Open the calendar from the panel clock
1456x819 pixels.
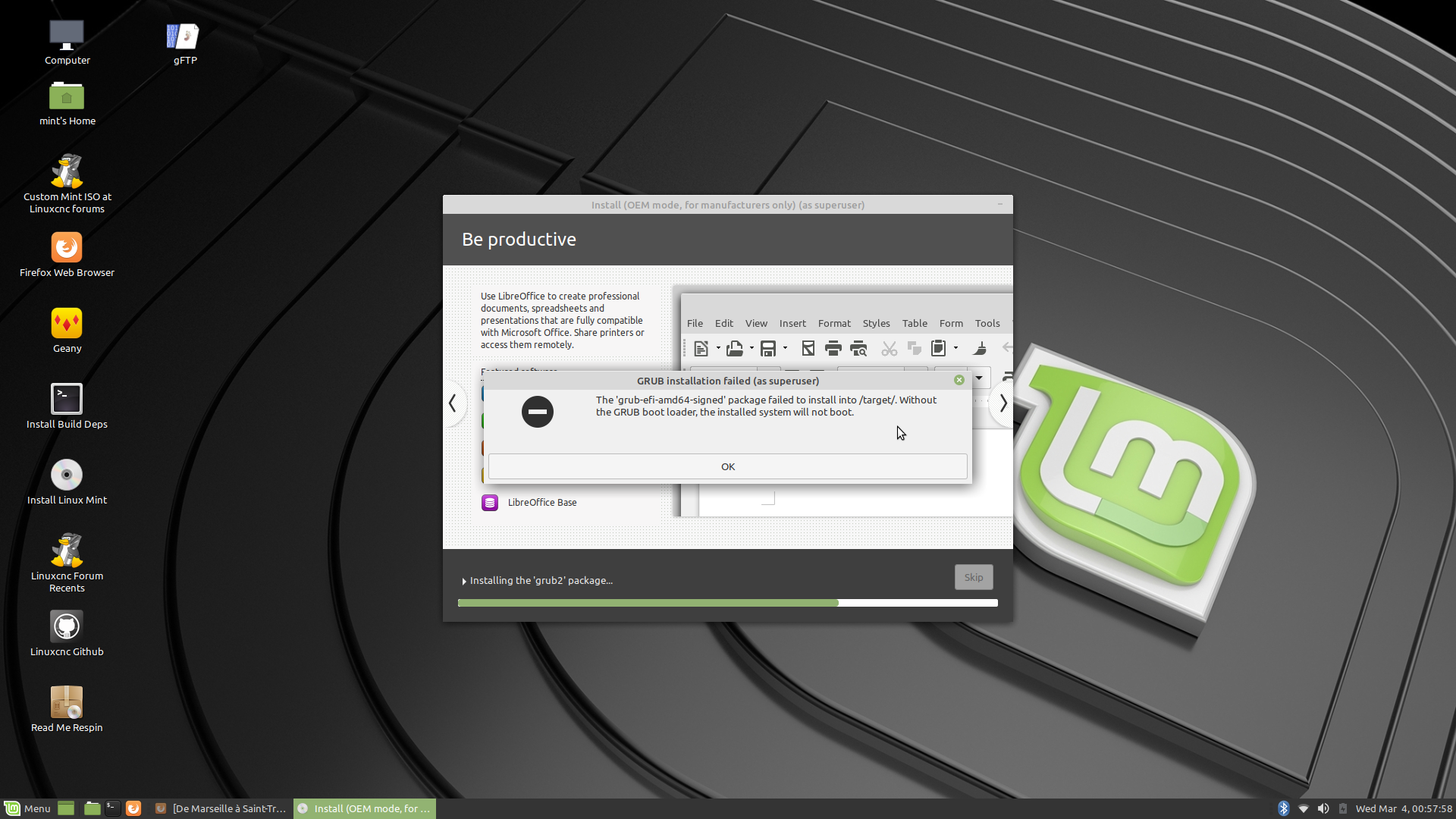tap(1404, 808)
